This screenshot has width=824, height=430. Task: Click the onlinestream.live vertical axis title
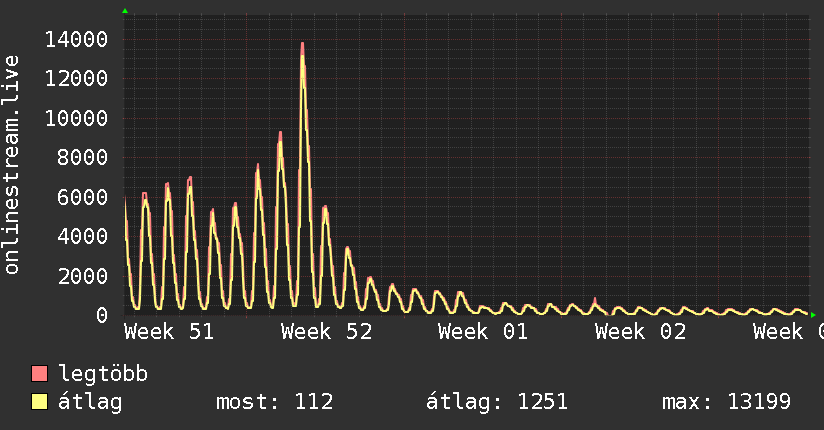[x=11, y=165]
